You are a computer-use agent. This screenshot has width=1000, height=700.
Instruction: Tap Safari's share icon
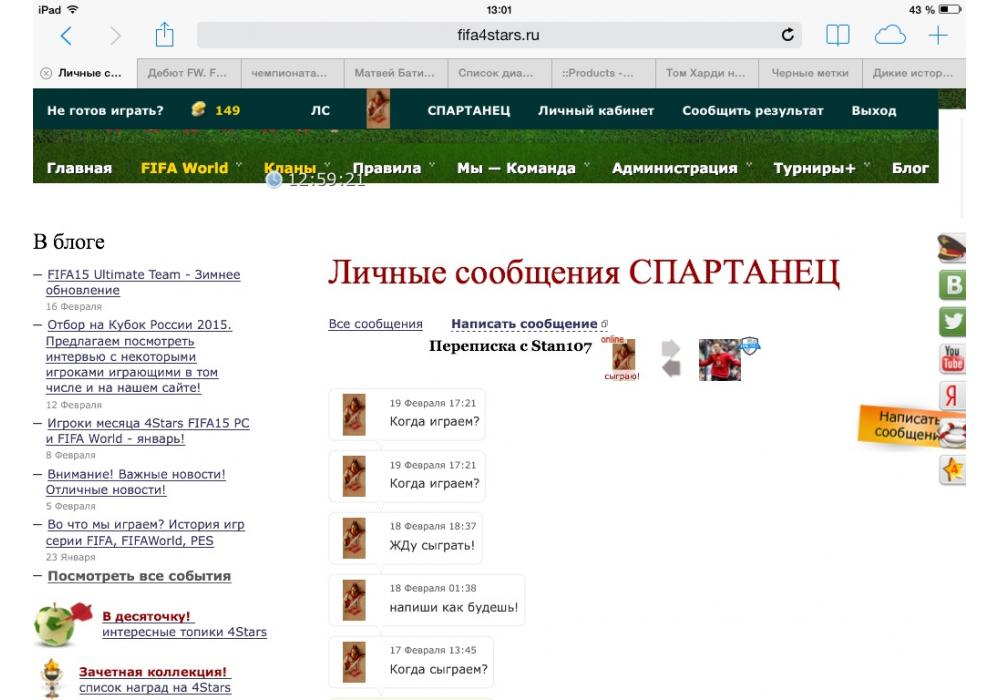coord(164,36)
